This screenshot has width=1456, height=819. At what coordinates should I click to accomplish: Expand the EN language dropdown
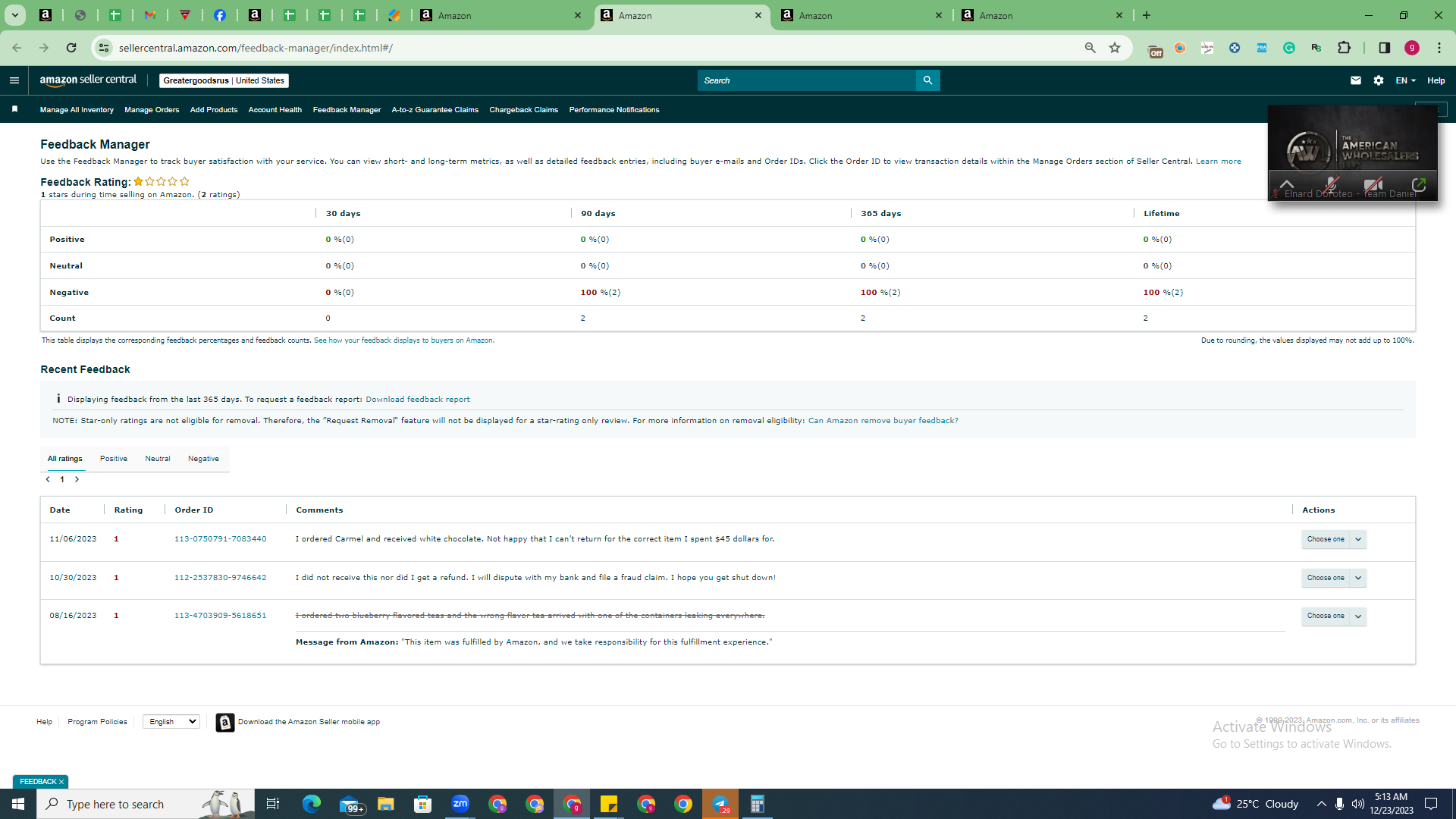(x=1405, y=80)
